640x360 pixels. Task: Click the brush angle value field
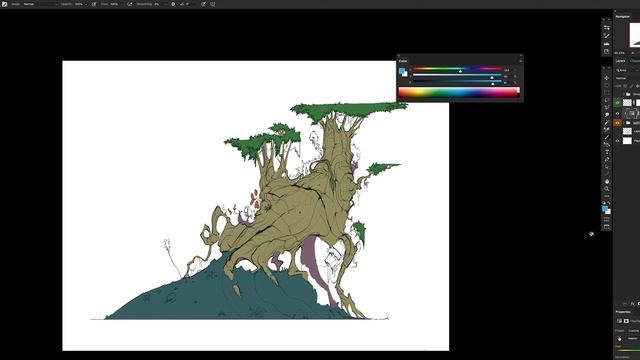coord(187,4)
